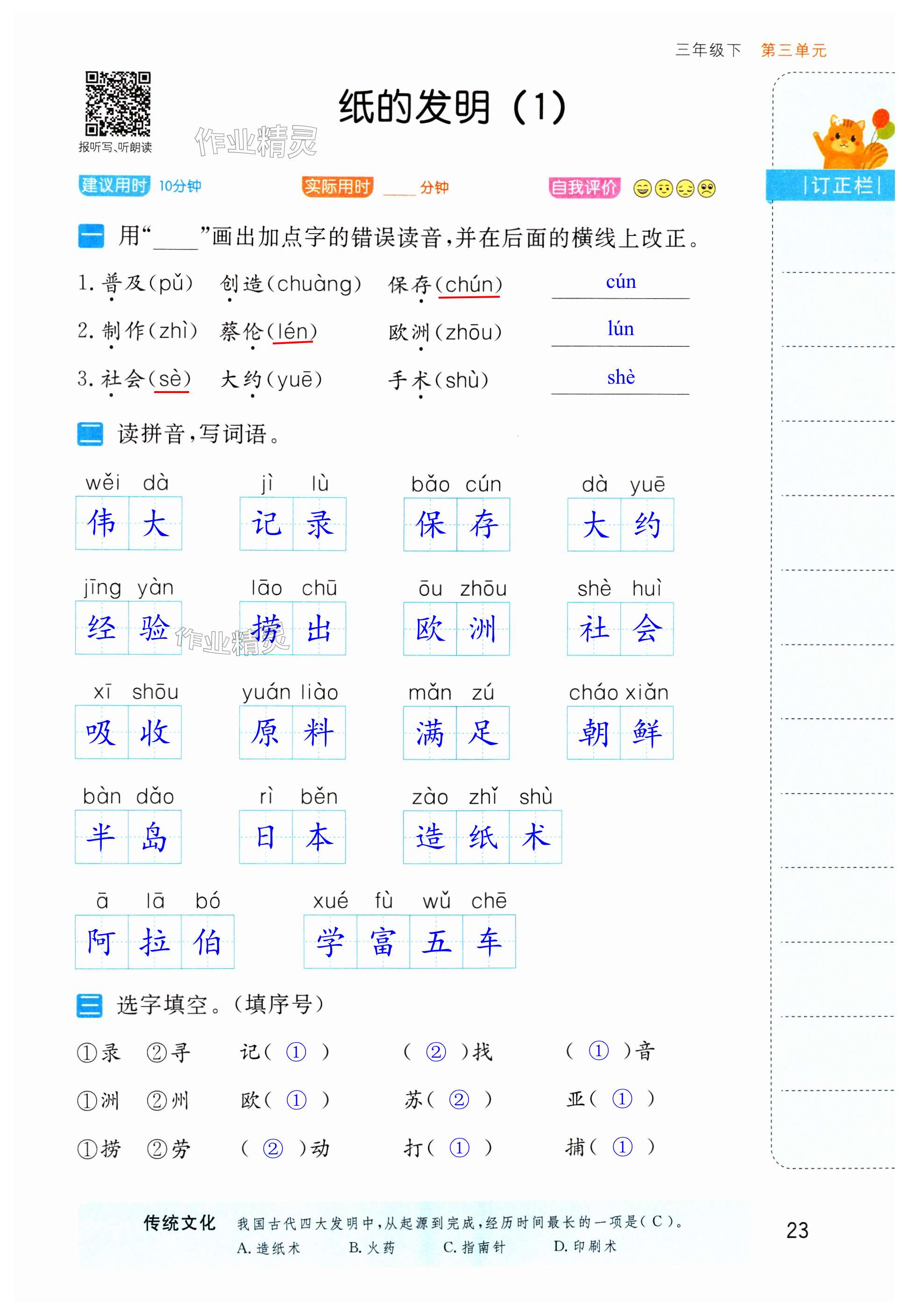Screen dimensions: 908x1316
Task: Select the laughing face self-rating icon
Action: tap(644, 189)
